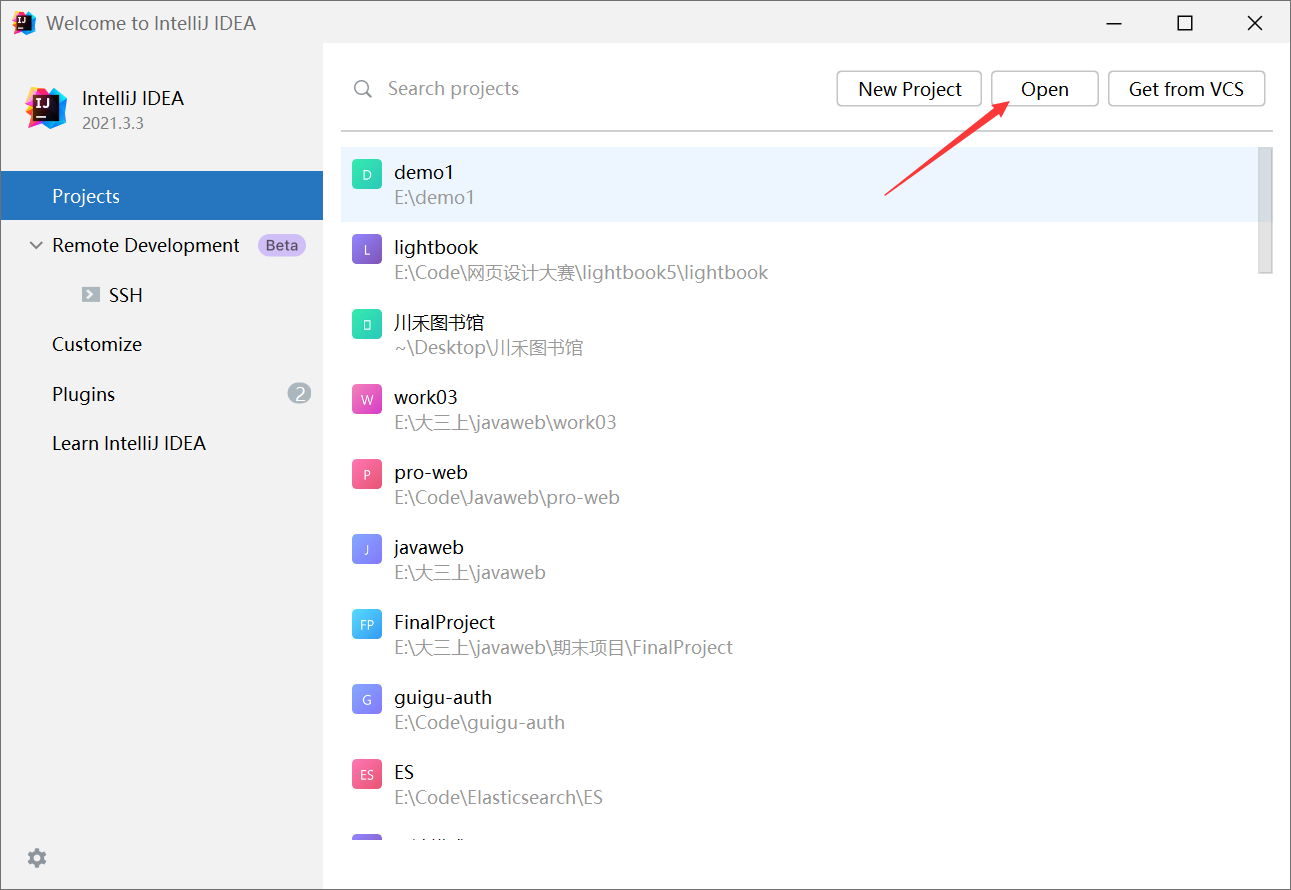Click Get from VCS button
The image size is (1291, 890).
1186,89
